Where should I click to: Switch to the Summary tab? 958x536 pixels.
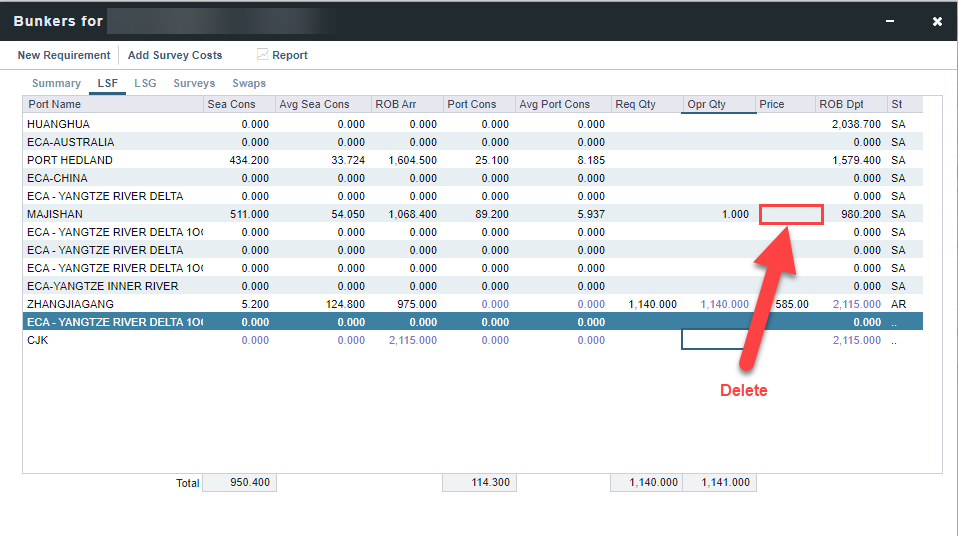click(56, 83)
